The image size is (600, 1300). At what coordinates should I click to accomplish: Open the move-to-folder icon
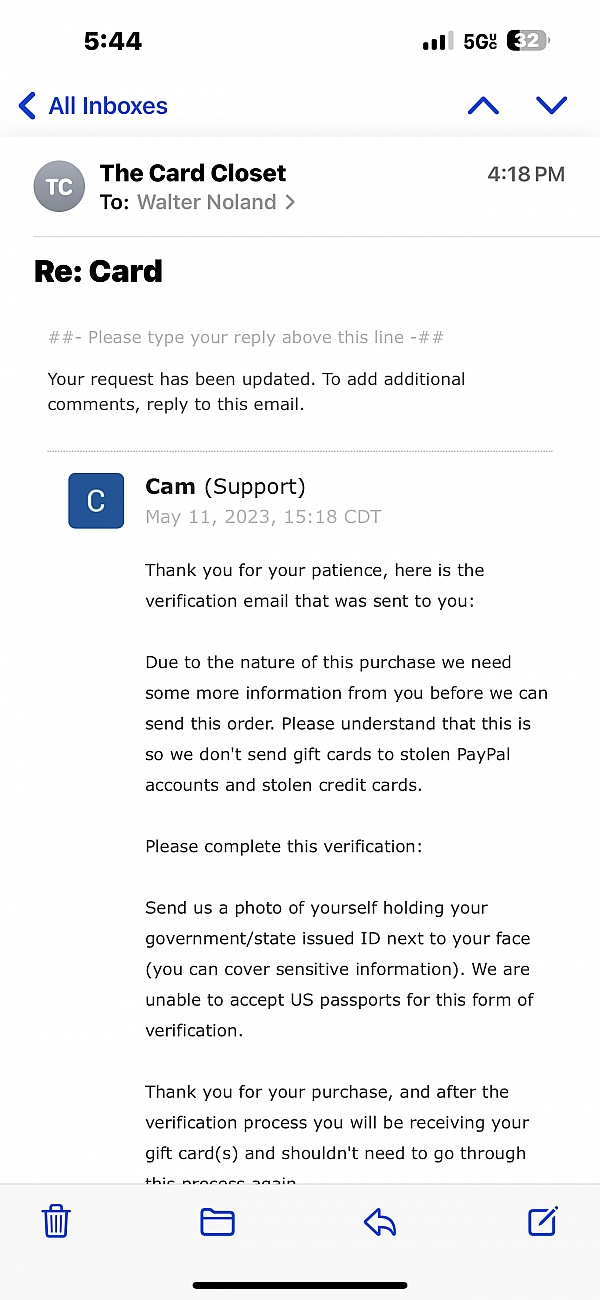point(217,1222)
